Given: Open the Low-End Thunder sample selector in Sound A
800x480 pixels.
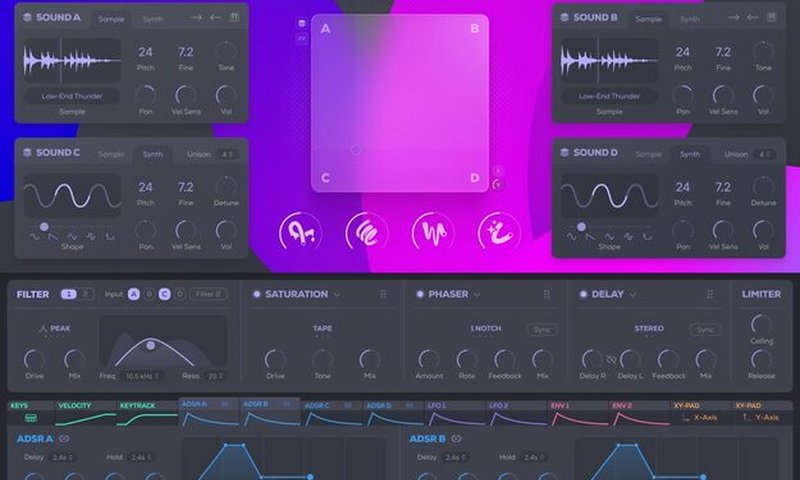Looking at the screenshot, I should coord(72,97).
